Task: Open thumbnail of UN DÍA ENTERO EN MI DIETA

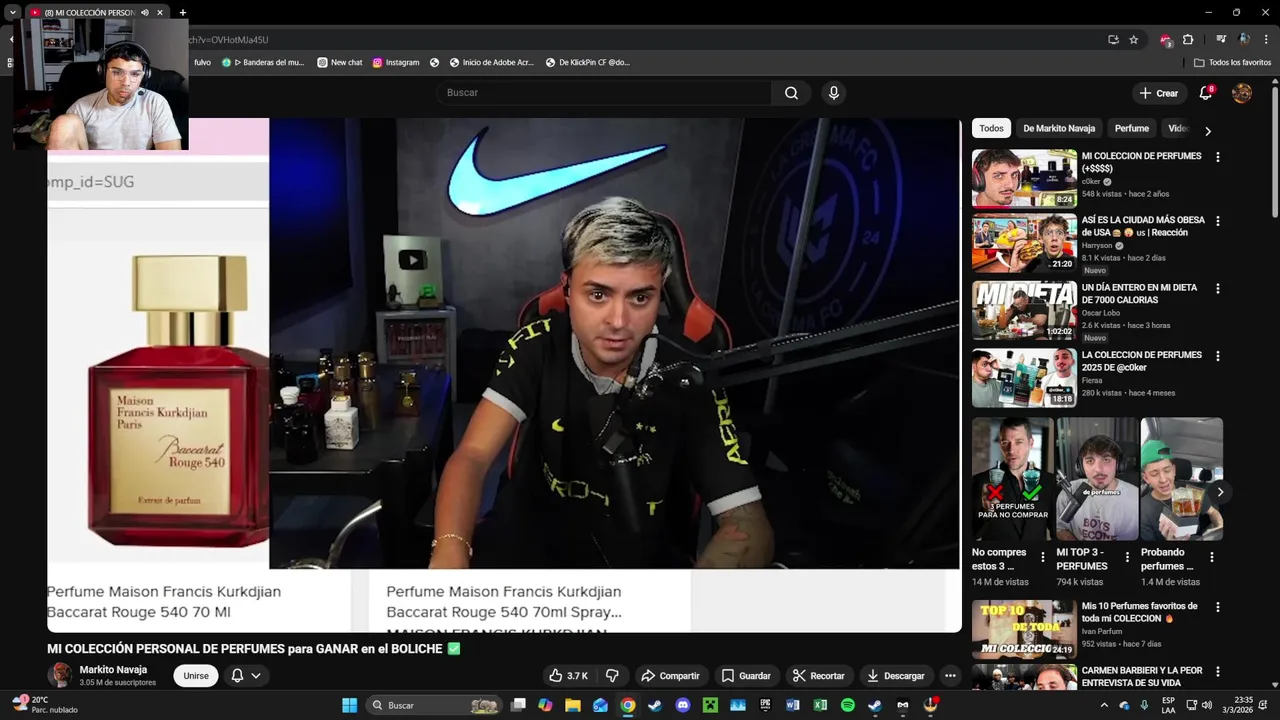Action: pyautogui.click(x=1024, y=310)
